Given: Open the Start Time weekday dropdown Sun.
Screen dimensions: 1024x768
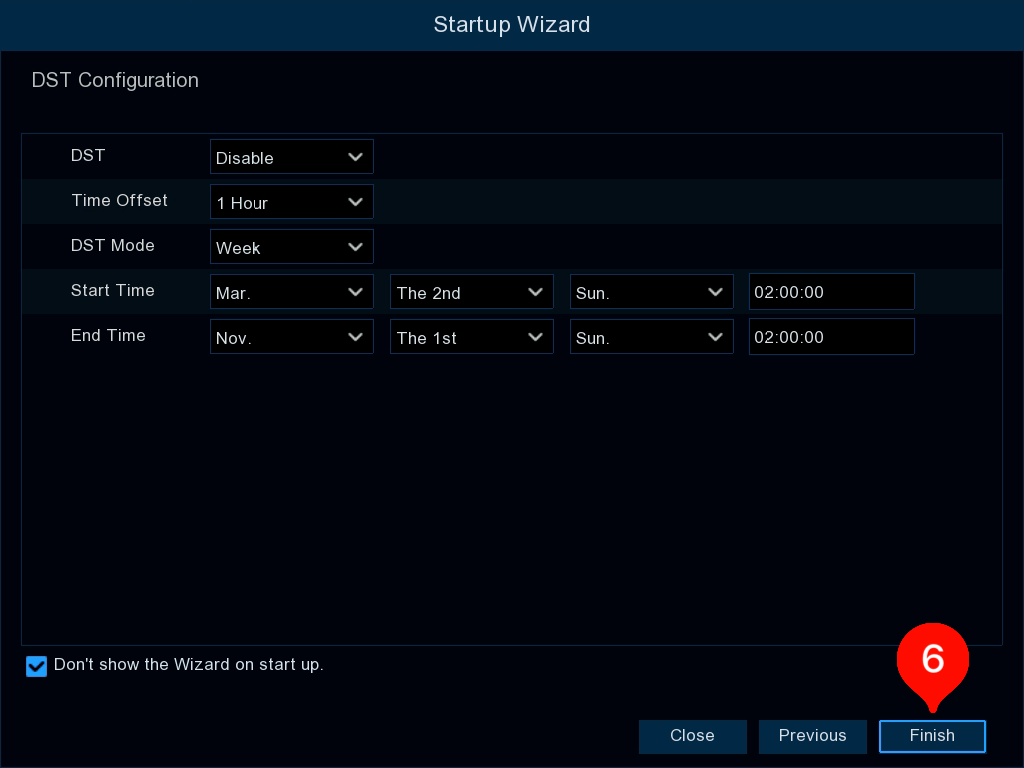Looking at the screenshot, I should [651, 292].
